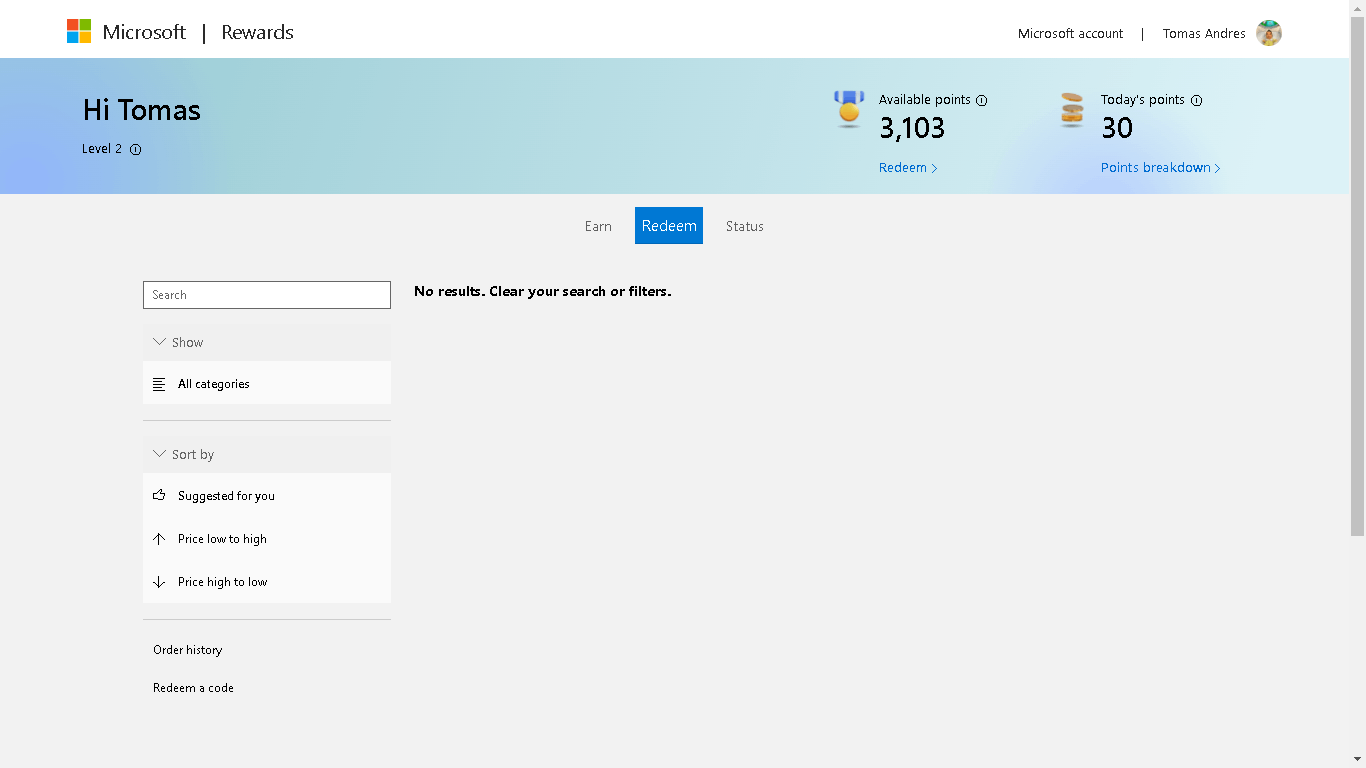Click the 3,103 available points value
This screenshot has width=1366, height=768.
912,128
